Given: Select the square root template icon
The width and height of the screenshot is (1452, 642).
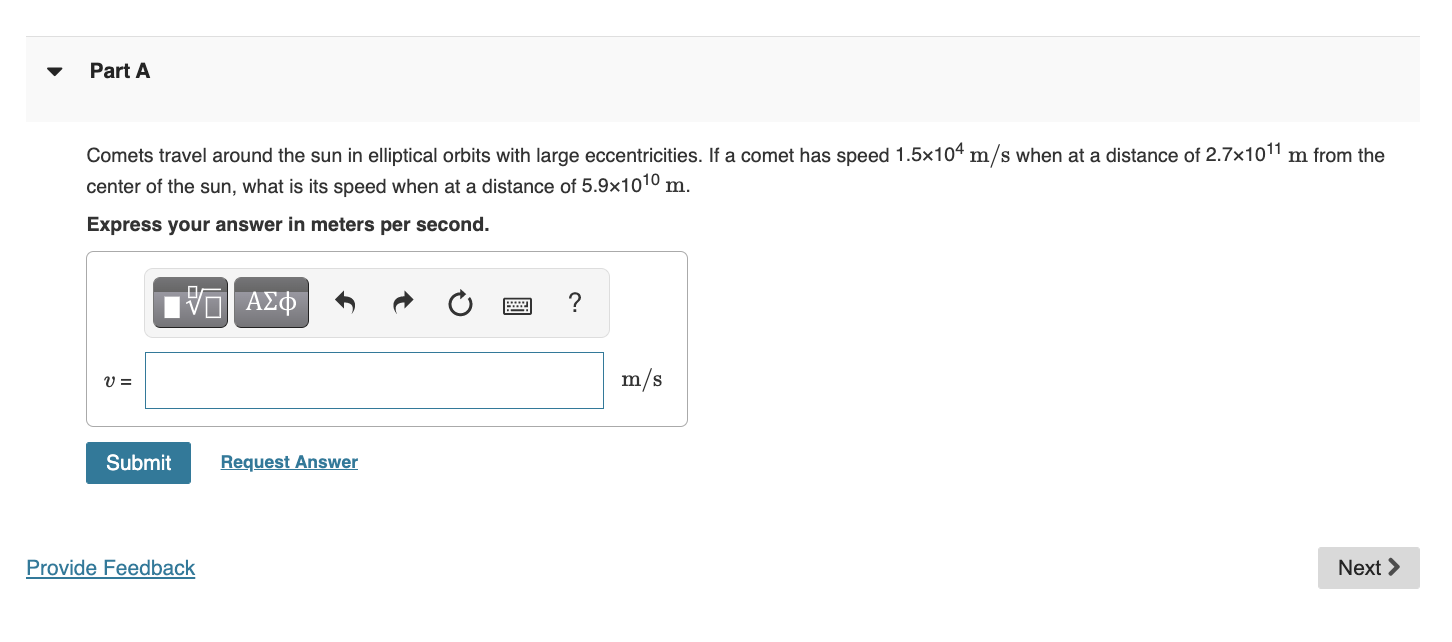Looking at the screenshot, I should click(189, 301).
